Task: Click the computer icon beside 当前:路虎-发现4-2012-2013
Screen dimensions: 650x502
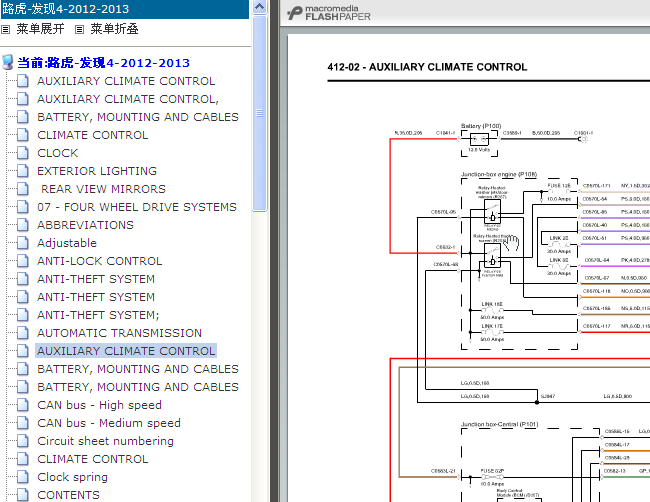Action: 8,63
